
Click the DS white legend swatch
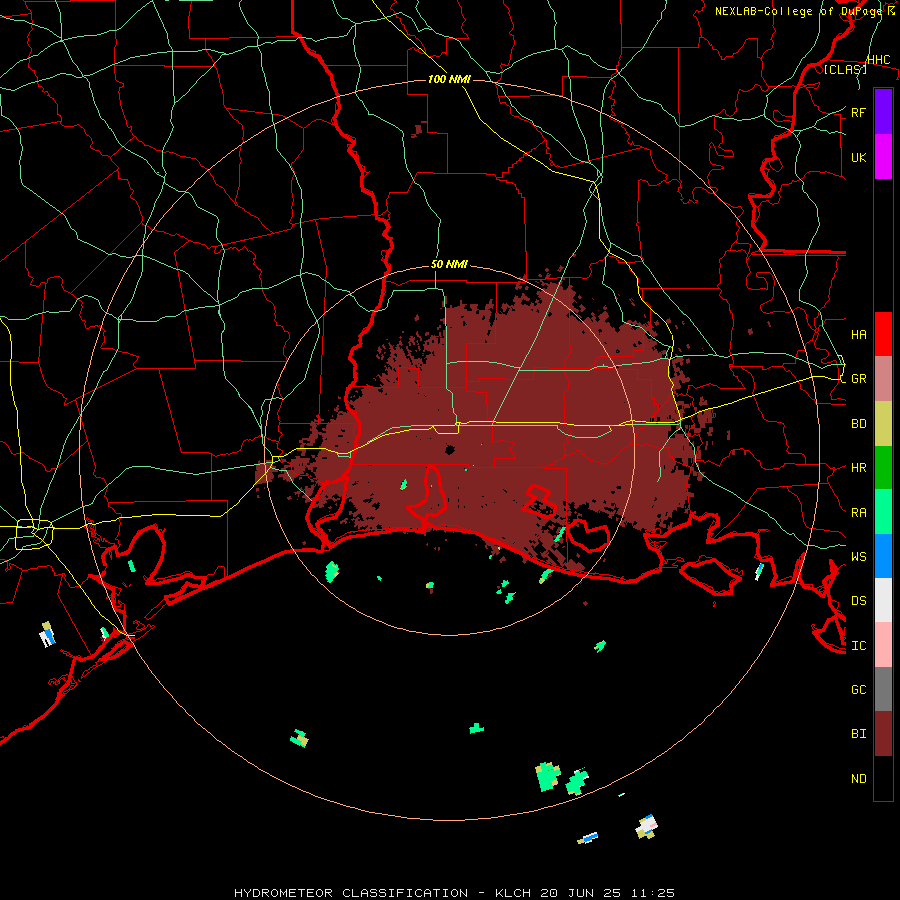click(883, 600)
